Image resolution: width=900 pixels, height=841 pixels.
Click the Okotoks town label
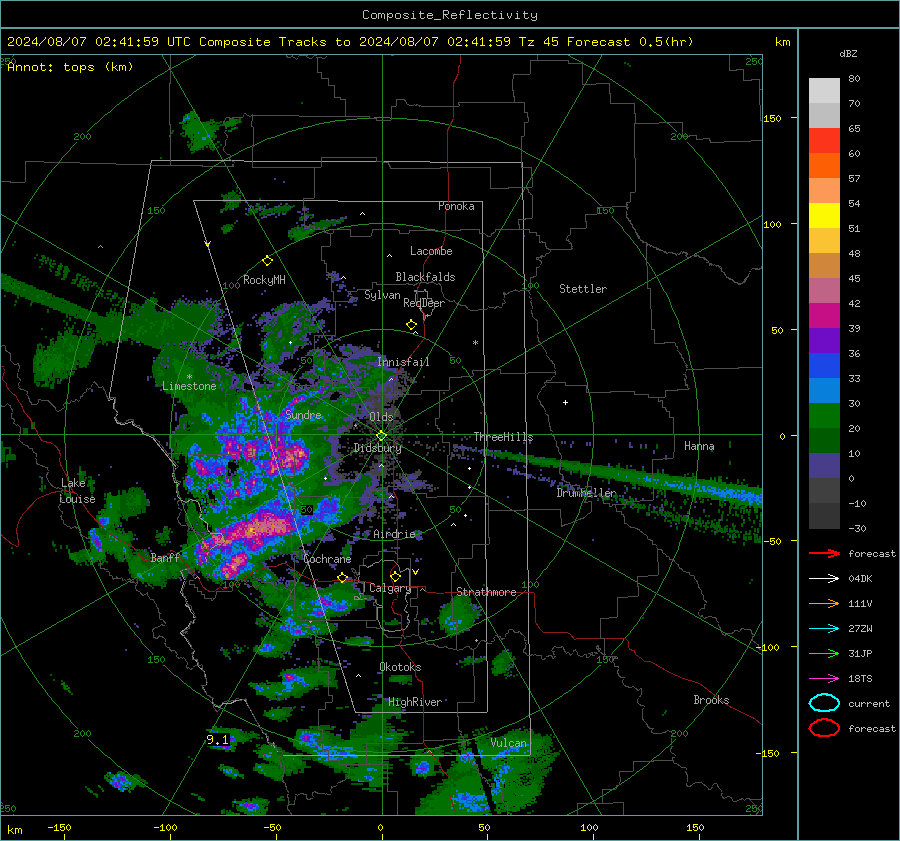point(400,667)
